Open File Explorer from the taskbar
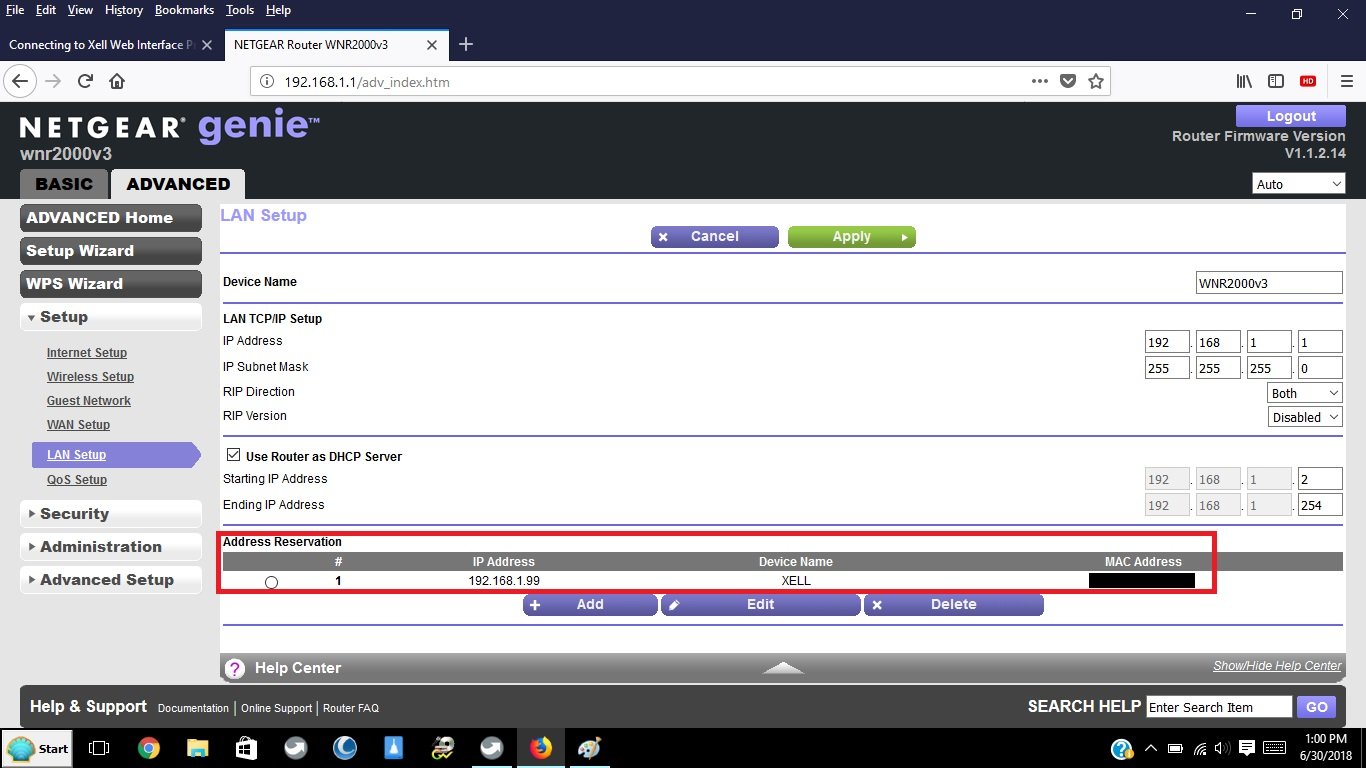The image size is (1366, 768). pos(197,748)
